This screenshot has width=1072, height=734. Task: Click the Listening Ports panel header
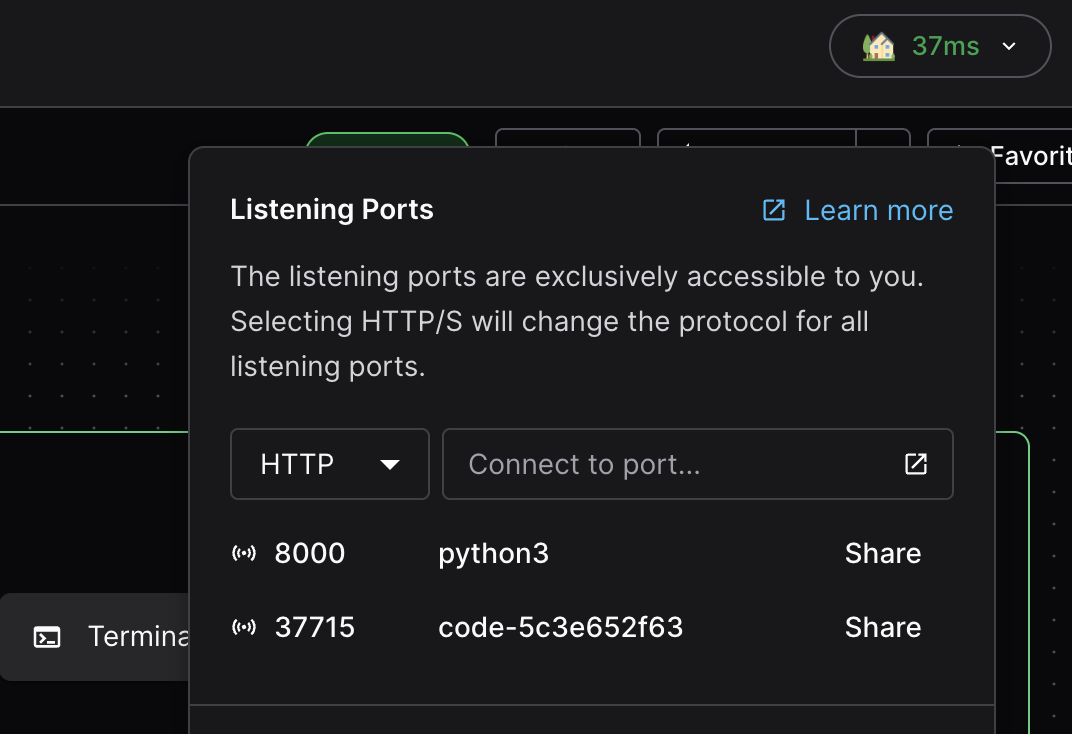(x=332, y=210)
